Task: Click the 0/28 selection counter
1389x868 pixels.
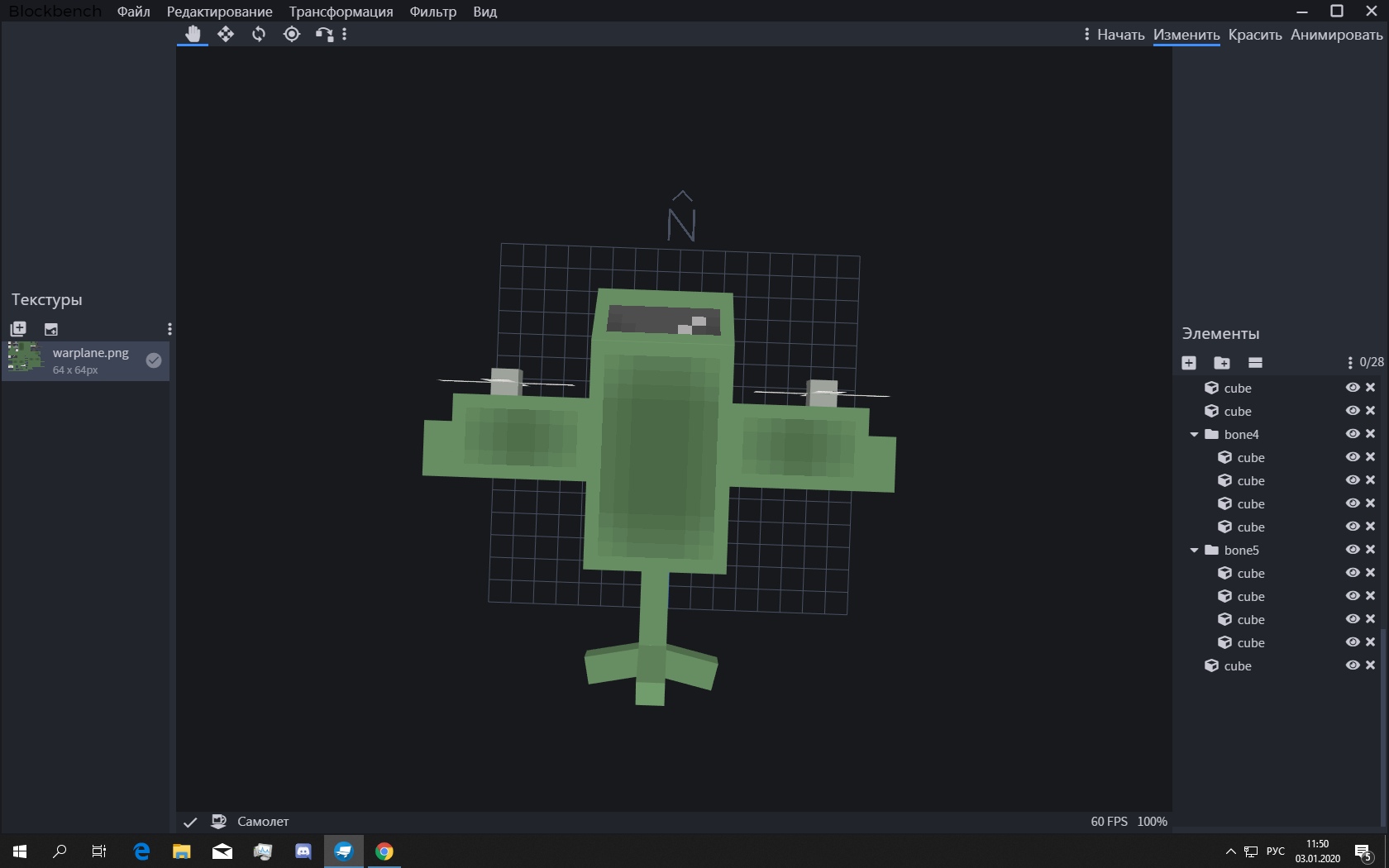Action: [x=1372, y=362]
